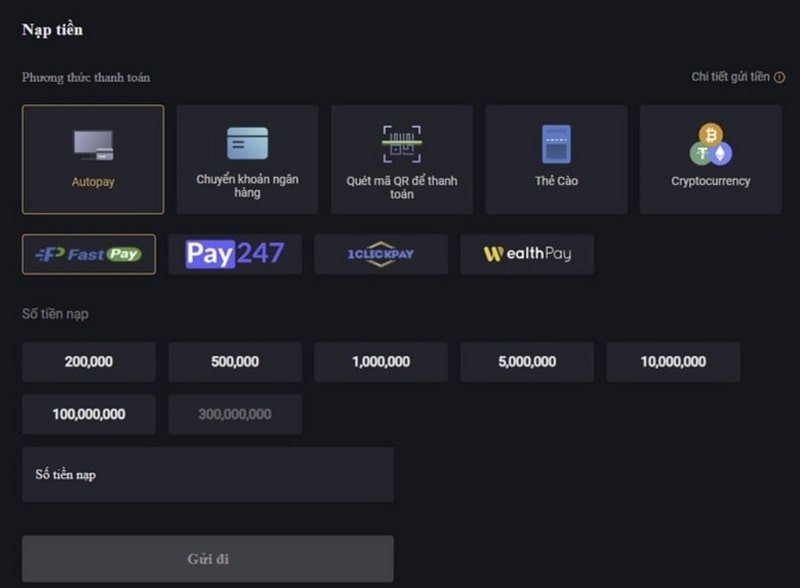The image size is (800, 588).
Task: Pick Quét mã QR để thanh toán option
Action: pos(402,159)
